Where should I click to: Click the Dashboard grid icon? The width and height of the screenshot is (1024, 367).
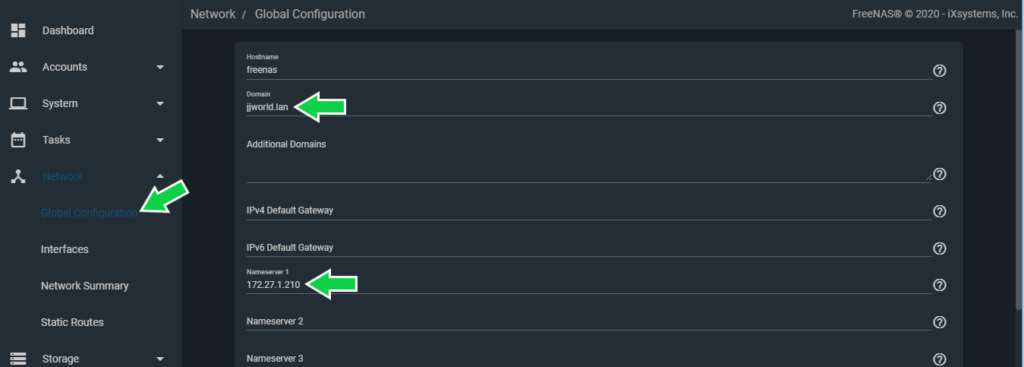(18, 30)
